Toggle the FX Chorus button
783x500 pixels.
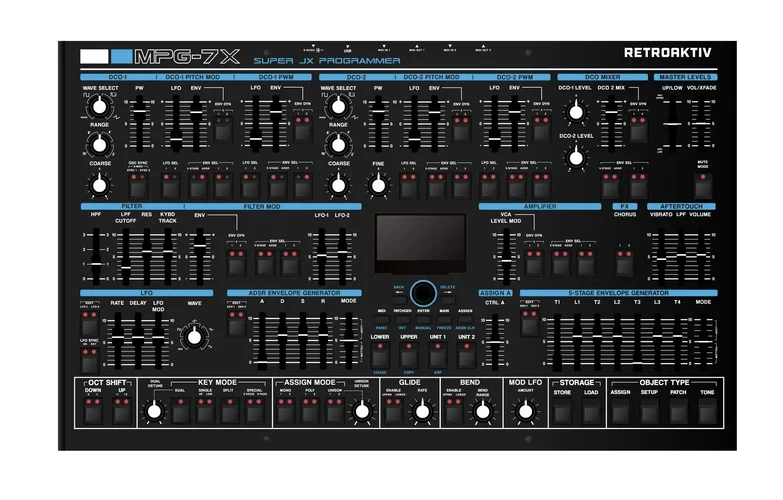click(x=624, y=262)
